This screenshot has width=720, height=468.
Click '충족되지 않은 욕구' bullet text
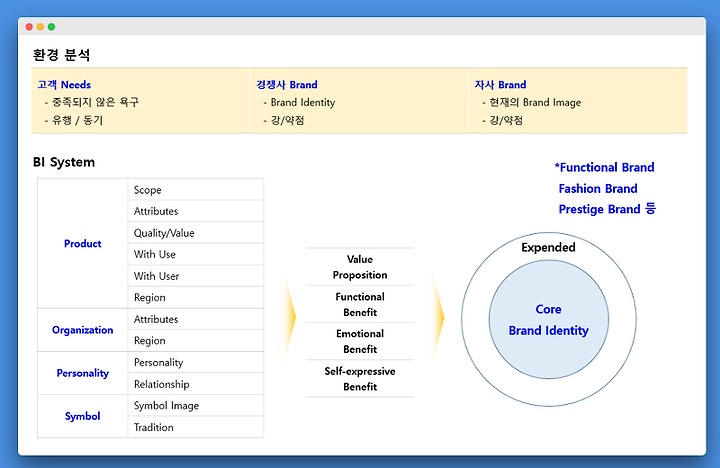[x=95, y=102]
